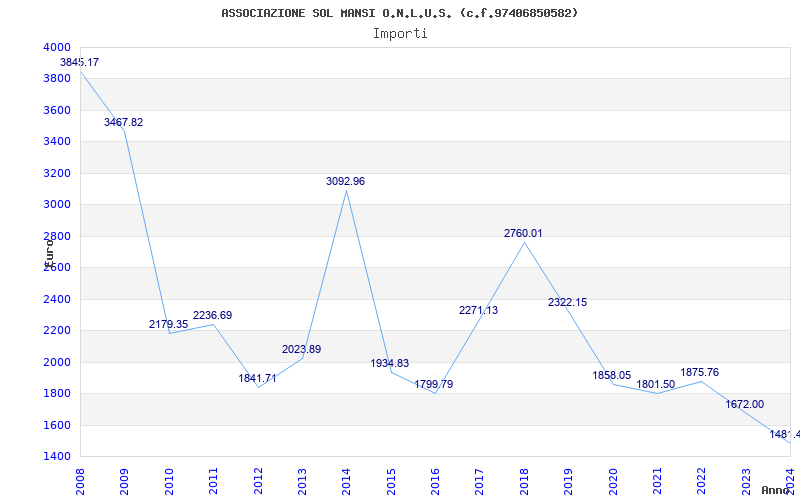The height and width of the screenshot is (500, 800).
Task: Click y-axis value 3000
Action: coord(57,205)
